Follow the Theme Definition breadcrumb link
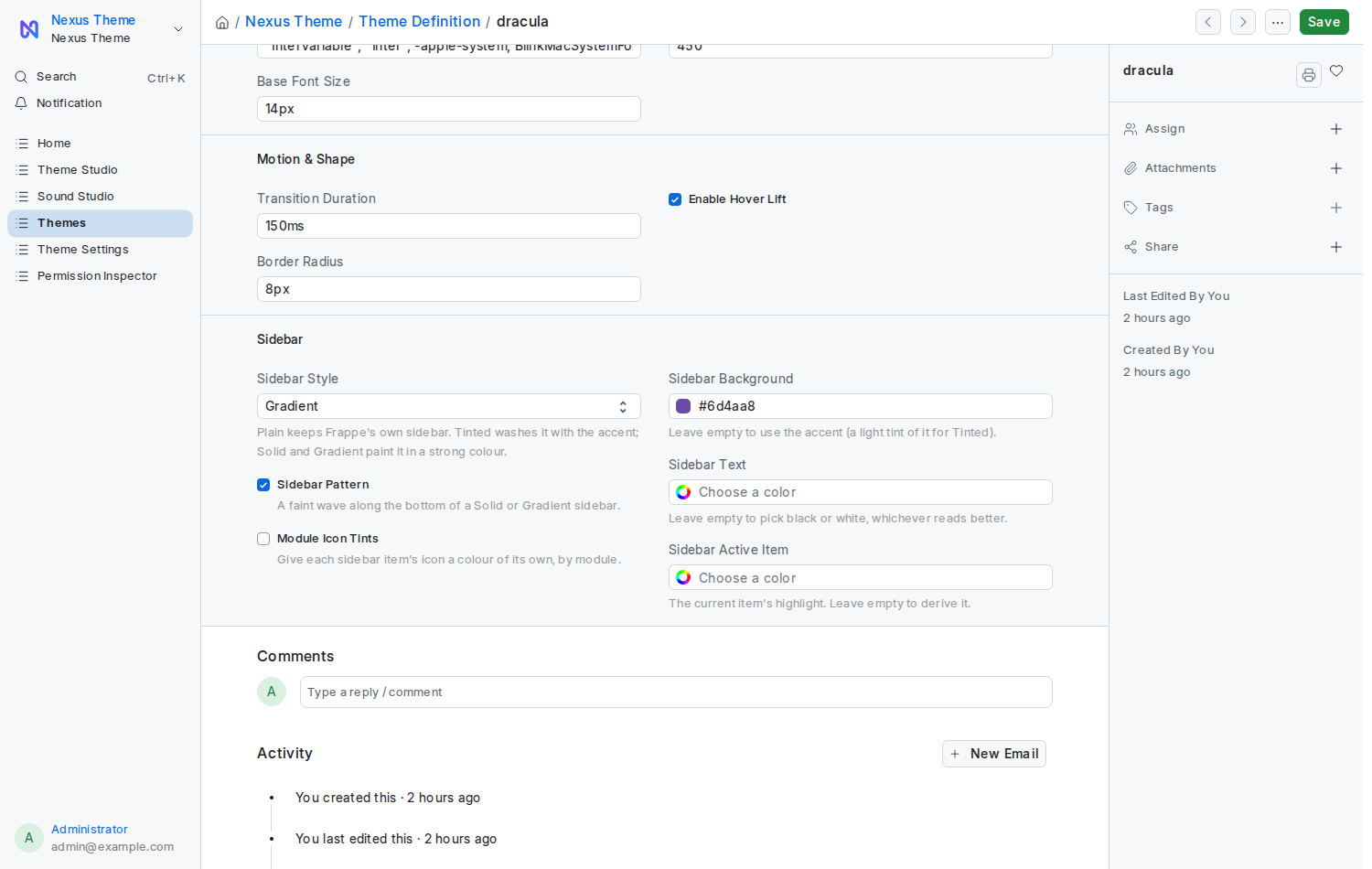This screenshot has width=1372, height=869. click(x=419, y=21)
